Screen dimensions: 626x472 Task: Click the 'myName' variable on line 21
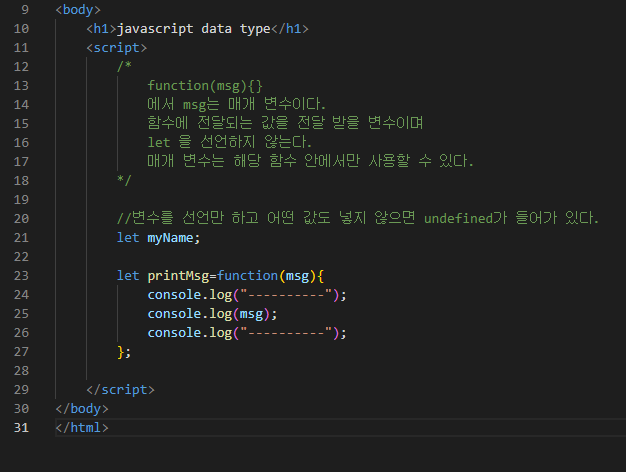170,238
